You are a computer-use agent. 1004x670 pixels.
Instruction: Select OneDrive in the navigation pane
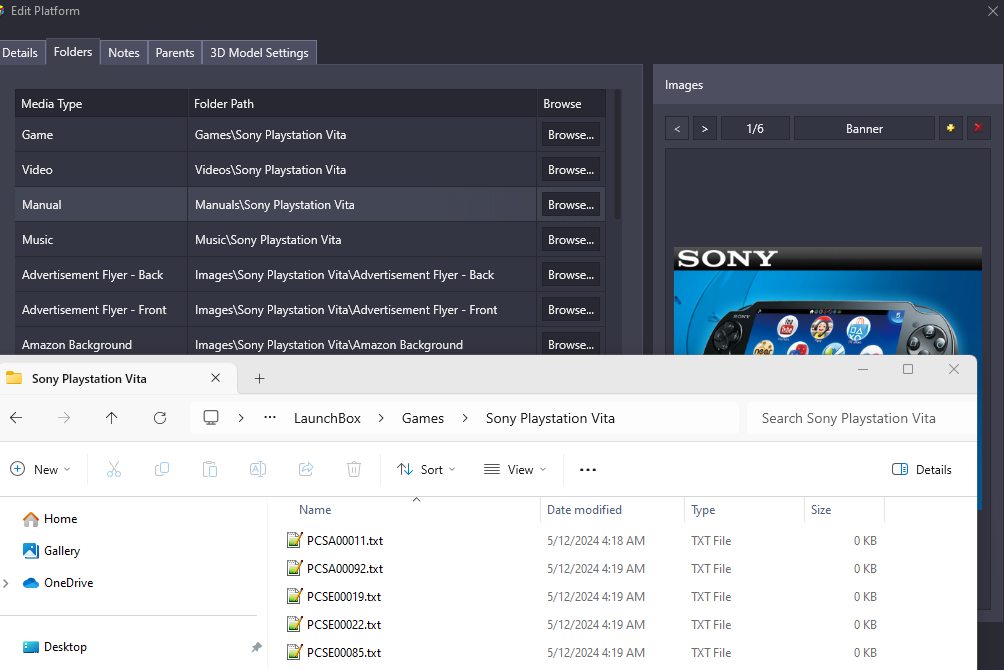coord(58,583)
